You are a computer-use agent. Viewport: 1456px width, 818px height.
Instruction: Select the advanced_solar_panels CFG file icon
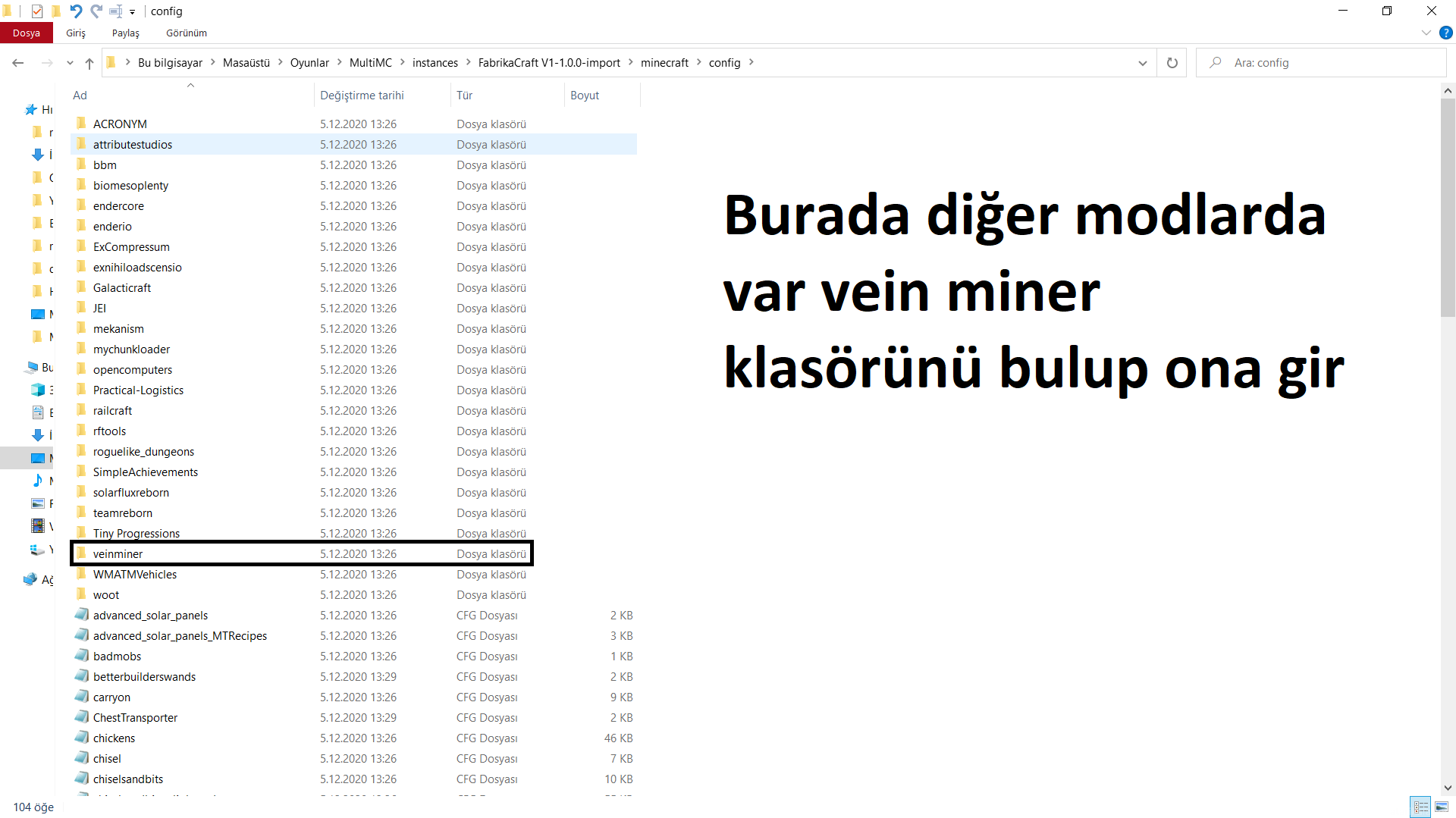pyautogui.click(x=81, y=615)
